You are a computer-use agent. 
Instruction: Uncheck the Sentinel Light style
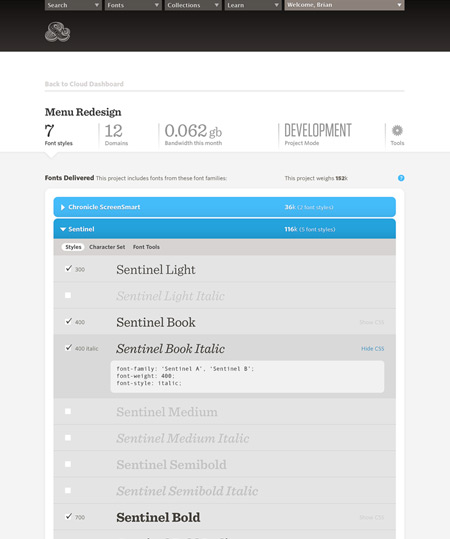[x=68, y=269]
